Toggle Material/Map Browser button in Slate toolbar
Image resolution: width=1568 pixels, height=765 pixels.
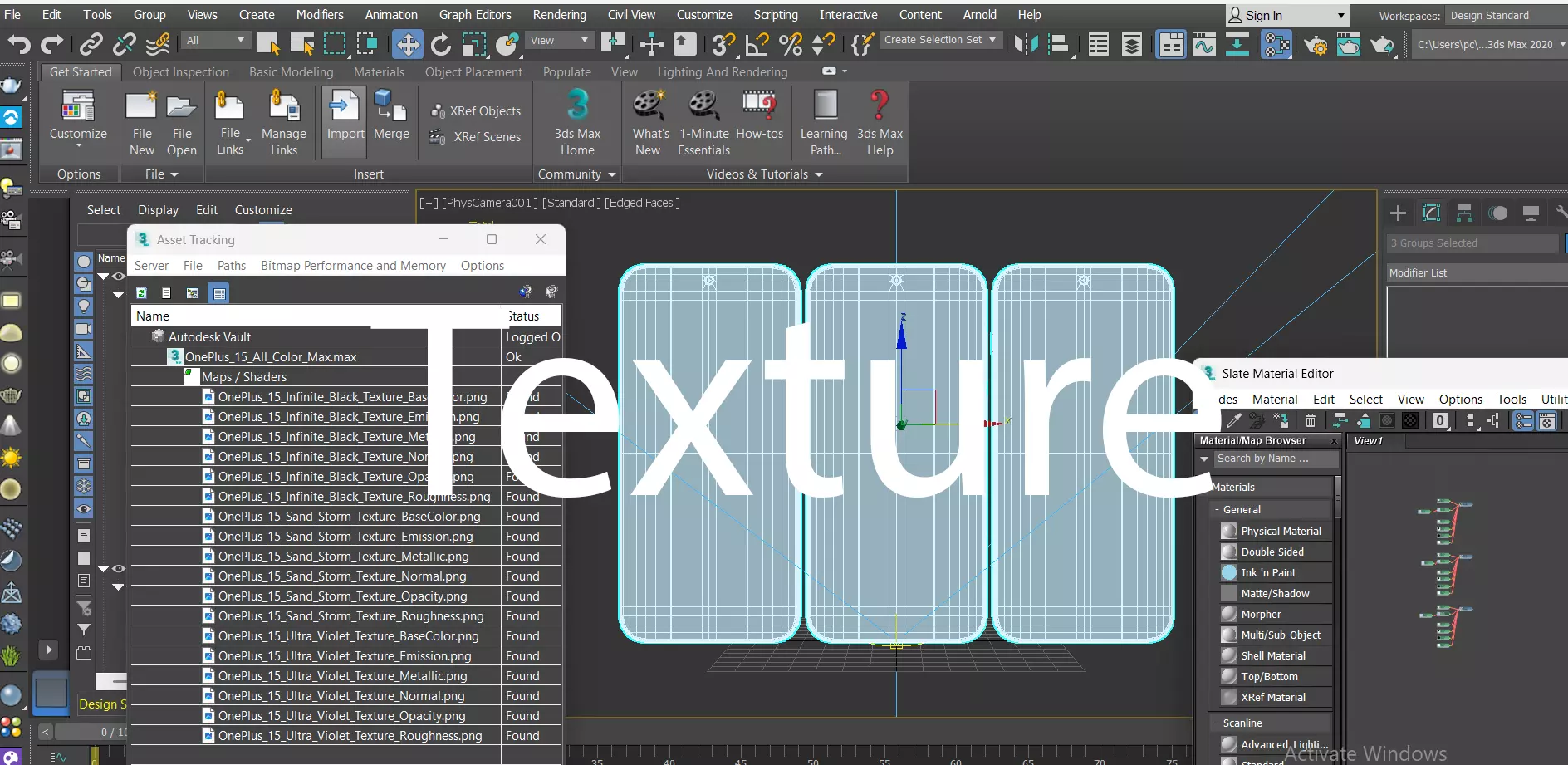[1524, 421]
